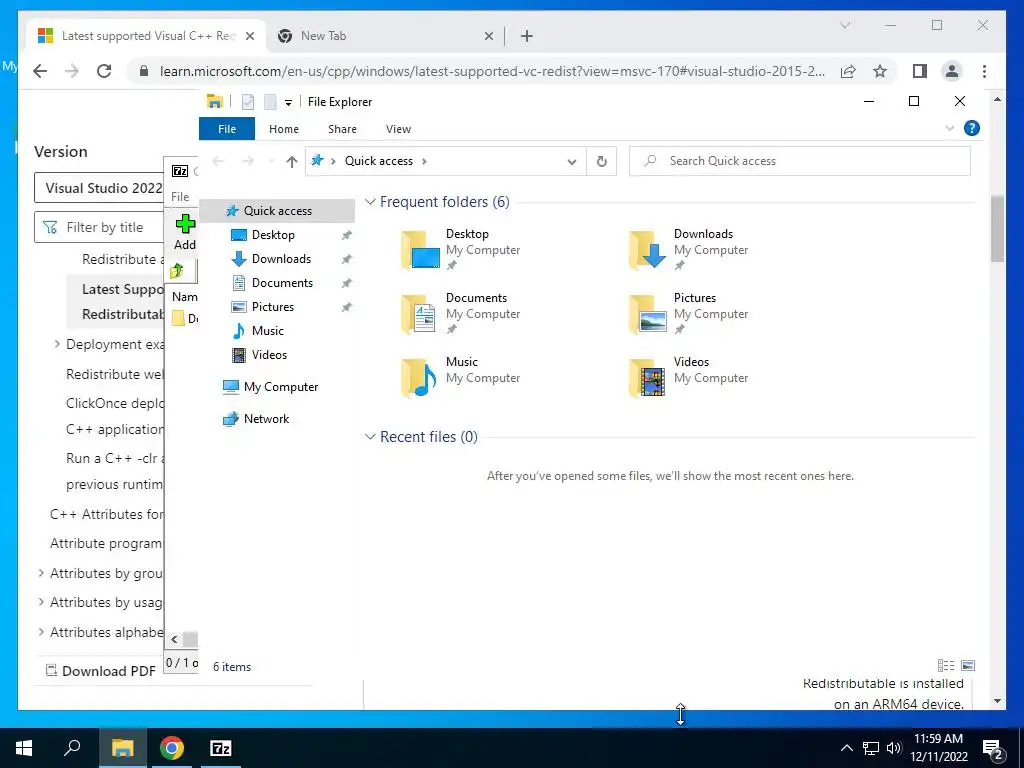Viewport: 1024px width, 768px height.
Task: Collapse the Recent files section
Action: (370, 436)
